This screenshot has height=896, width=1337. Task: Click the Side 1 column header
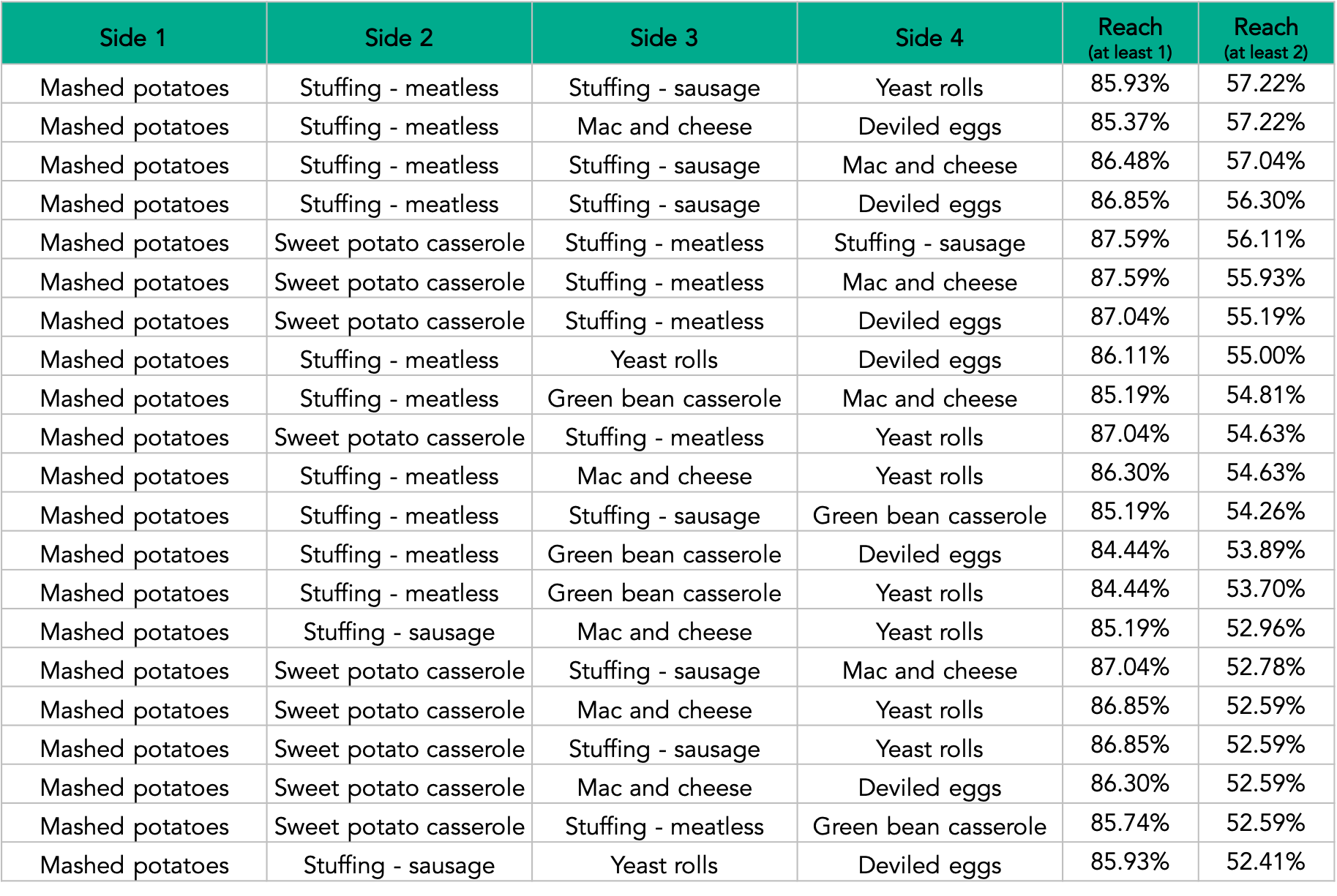[133, 37]
